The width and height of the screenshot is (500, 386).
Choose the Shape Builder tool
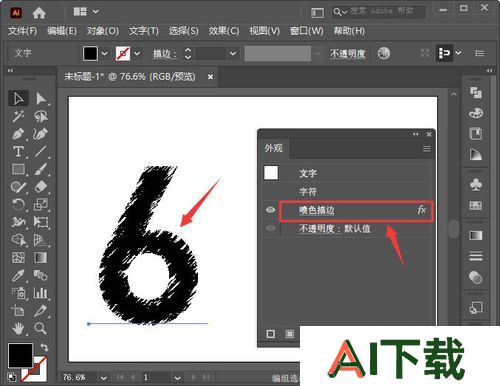(18, 240)
